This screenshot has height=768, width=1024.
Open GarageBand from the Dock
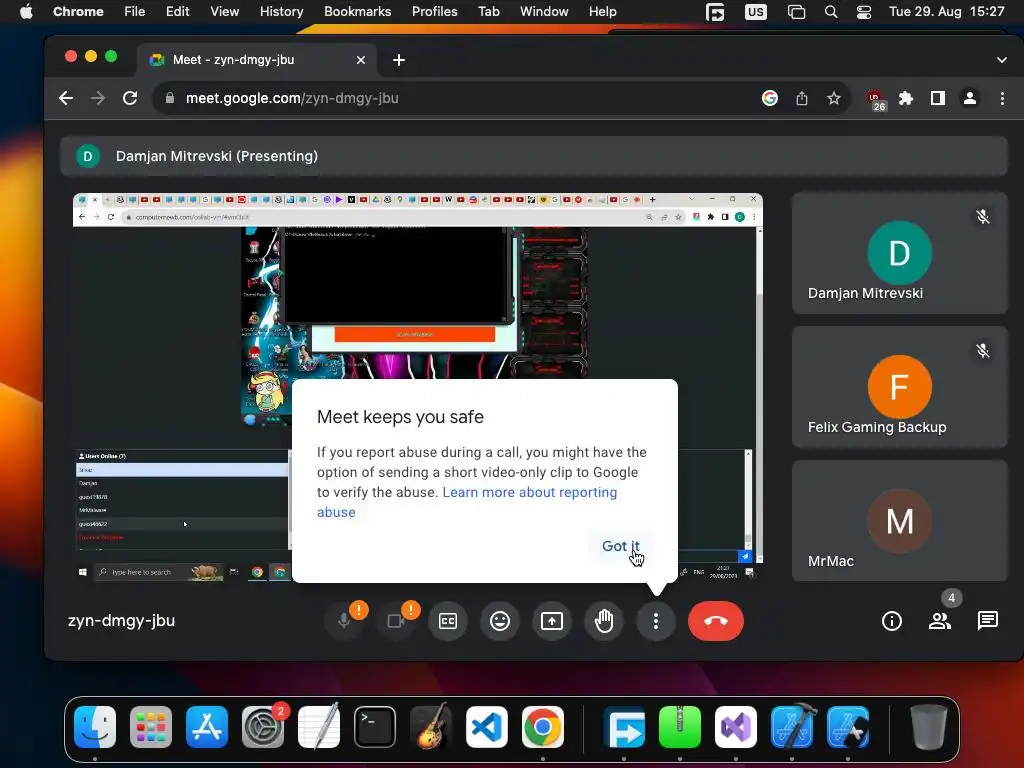pyautogui.click(x=431, y=726)
